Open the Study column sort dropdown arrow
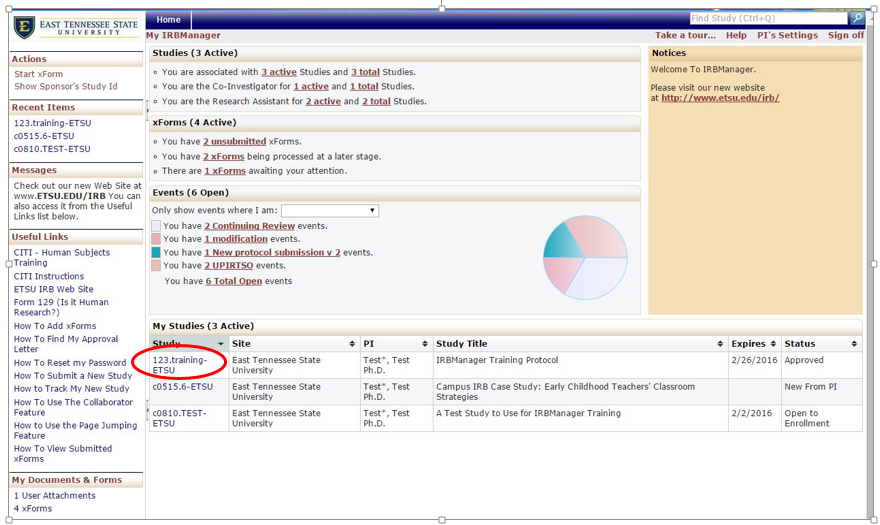Screen dimensions: 880x525 [221, 344]
